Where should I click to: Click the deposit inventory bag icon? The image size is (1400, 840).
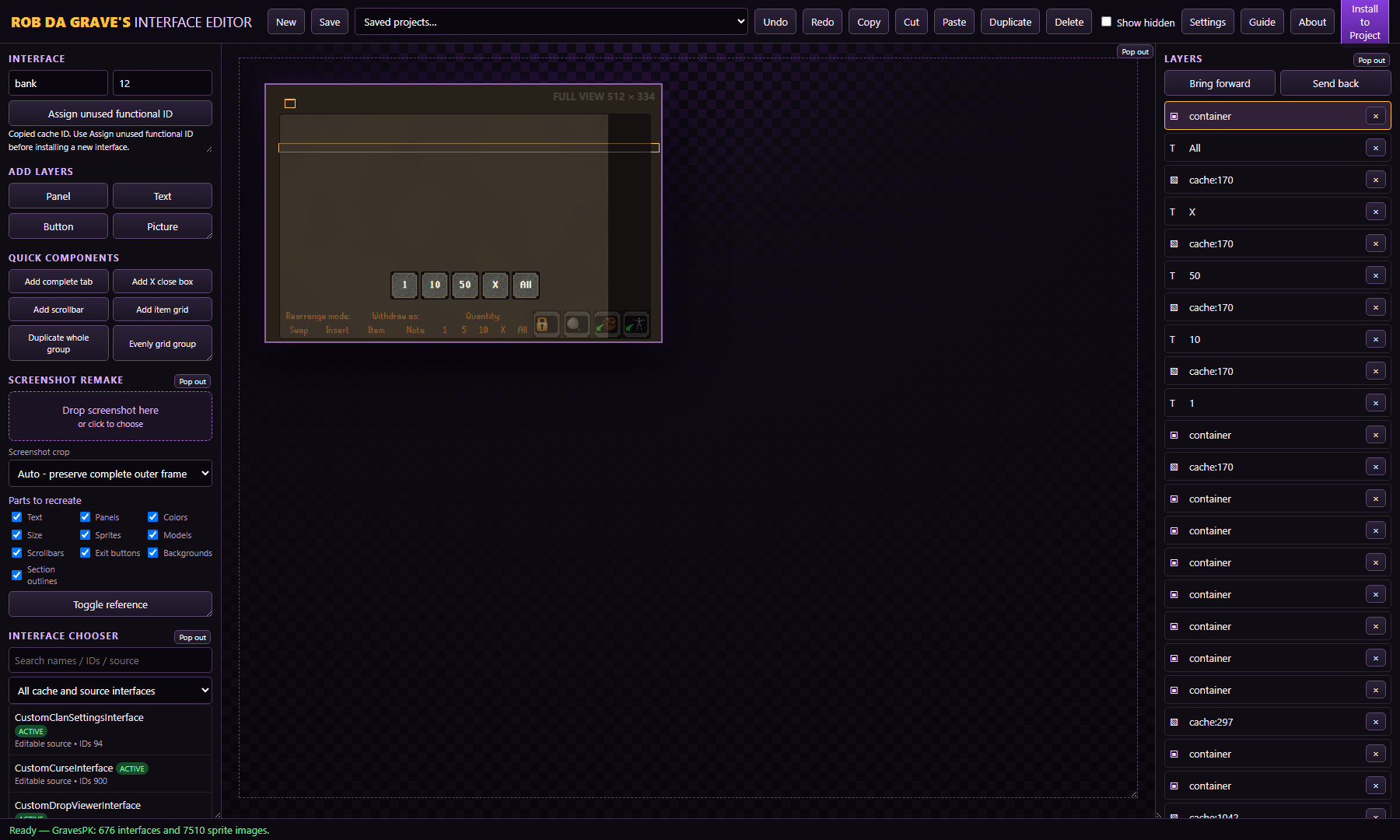(x=607, y=324)
